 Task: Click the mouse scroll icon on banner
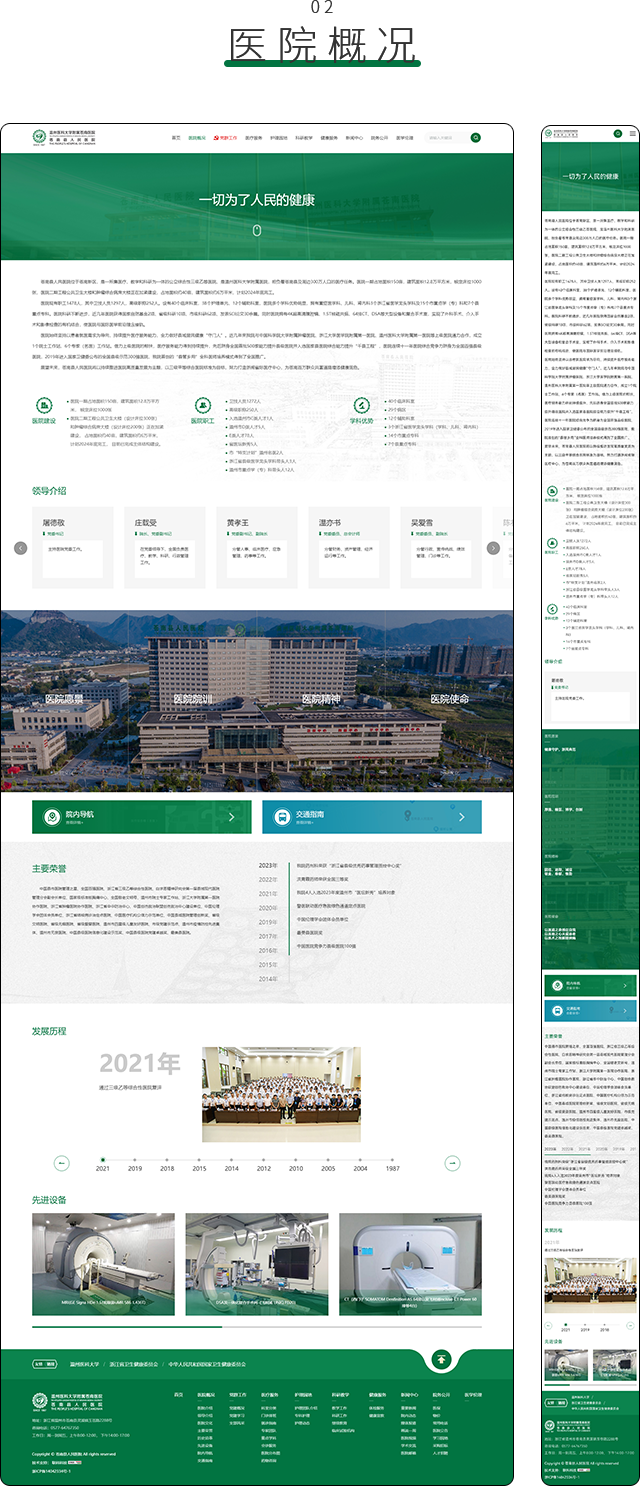[x=257, y=230]
